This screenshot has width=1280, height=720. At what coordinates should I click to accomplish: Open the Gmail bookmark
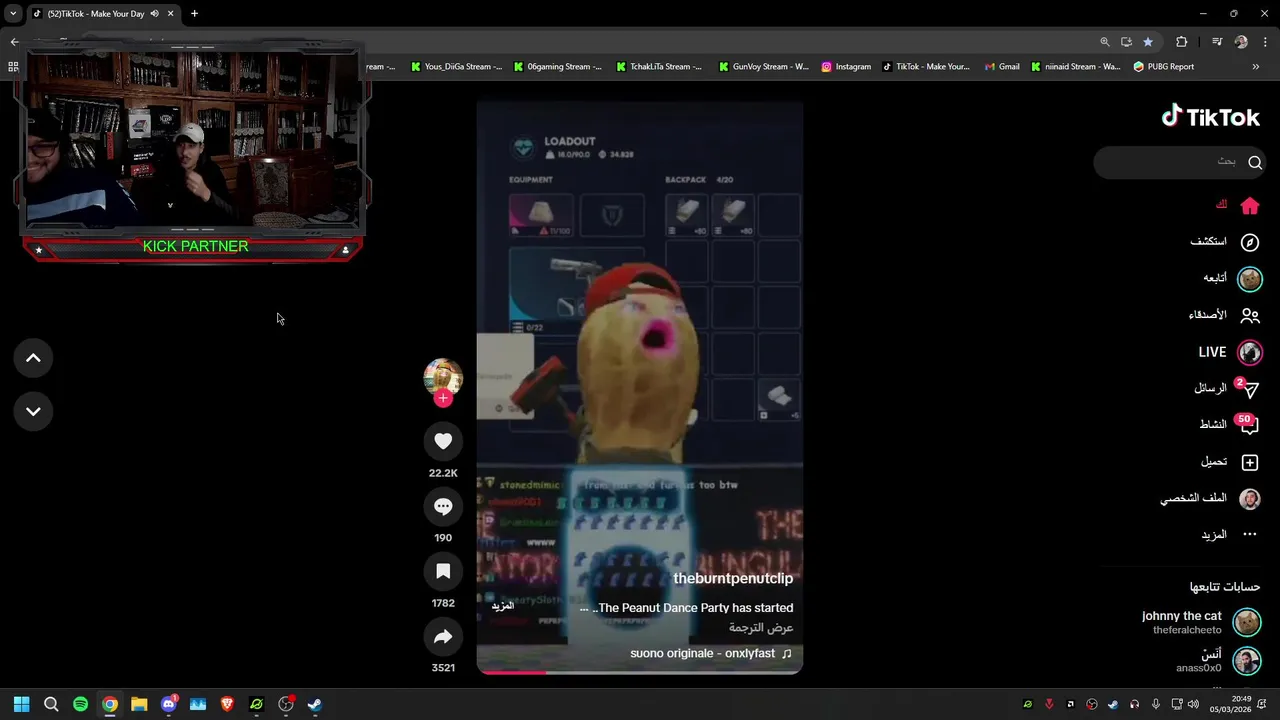1002,67
